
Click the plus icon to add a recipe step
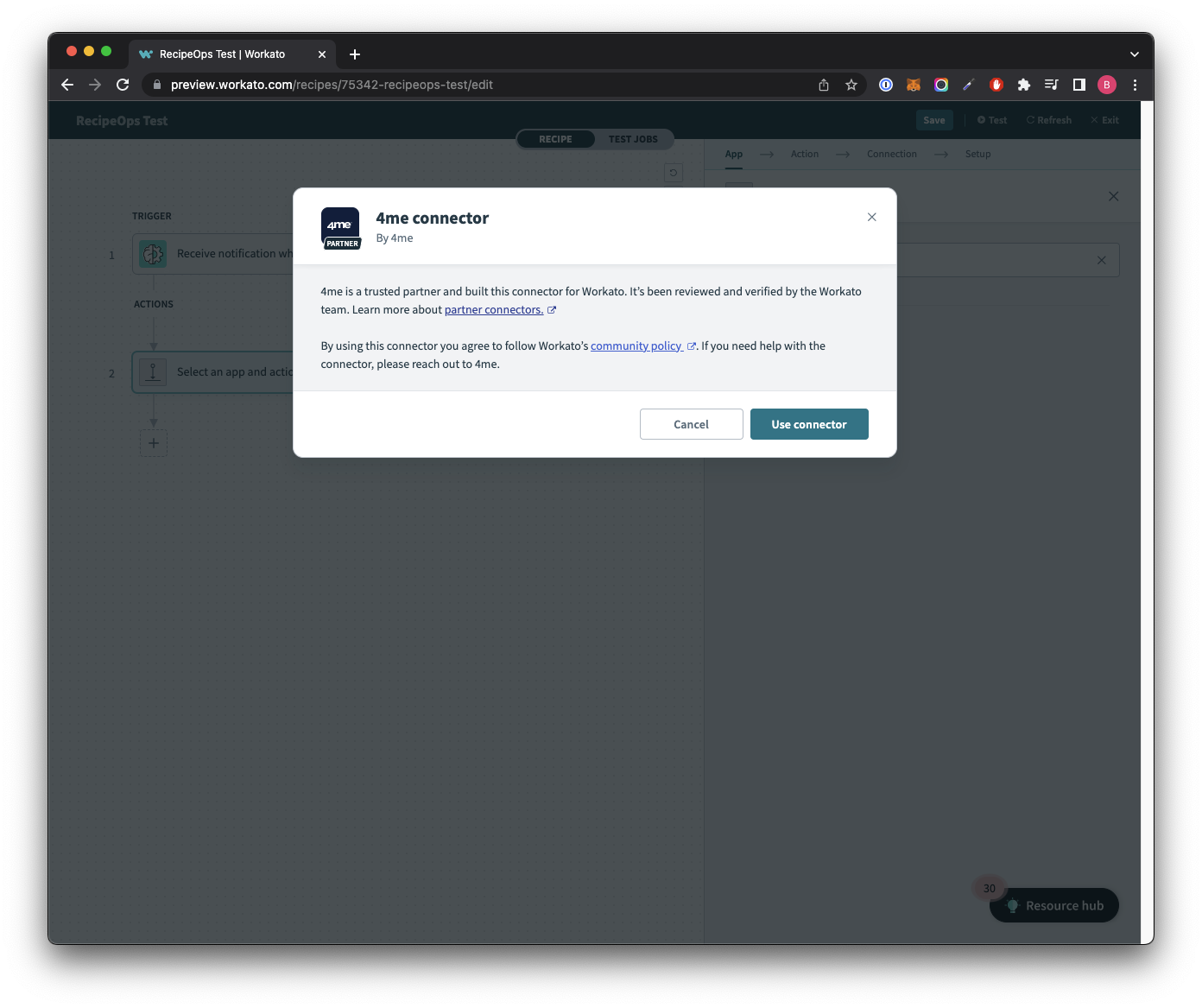(x=153, y=442)
